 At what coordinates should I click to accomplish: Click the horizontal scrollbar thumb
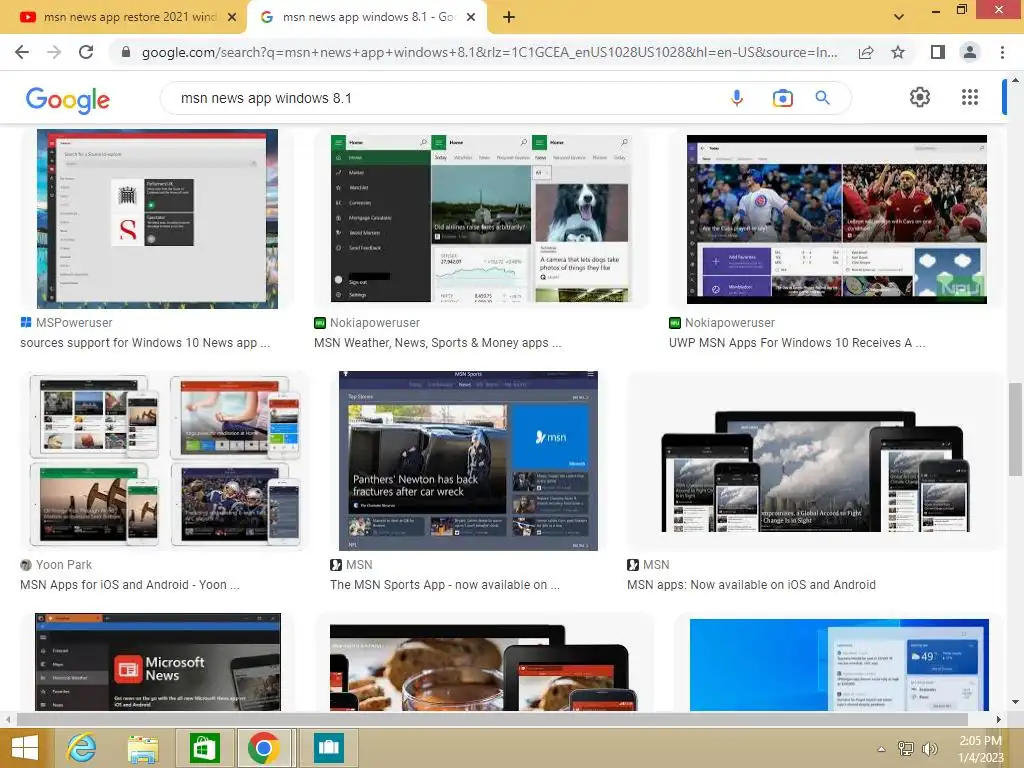click(492, 719)
